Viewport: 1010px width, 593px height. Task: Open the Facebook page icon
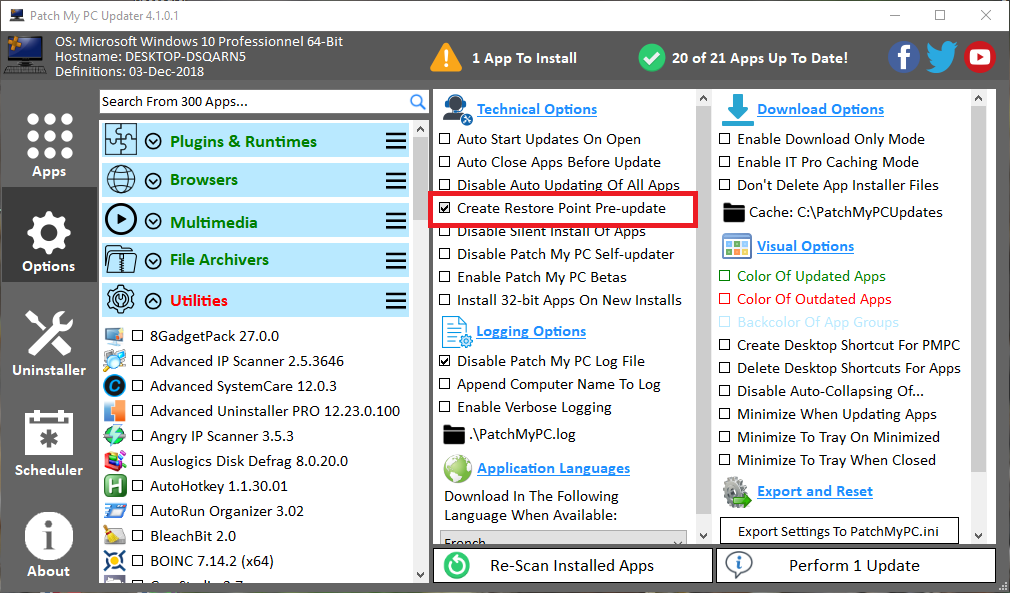point(903,57)
